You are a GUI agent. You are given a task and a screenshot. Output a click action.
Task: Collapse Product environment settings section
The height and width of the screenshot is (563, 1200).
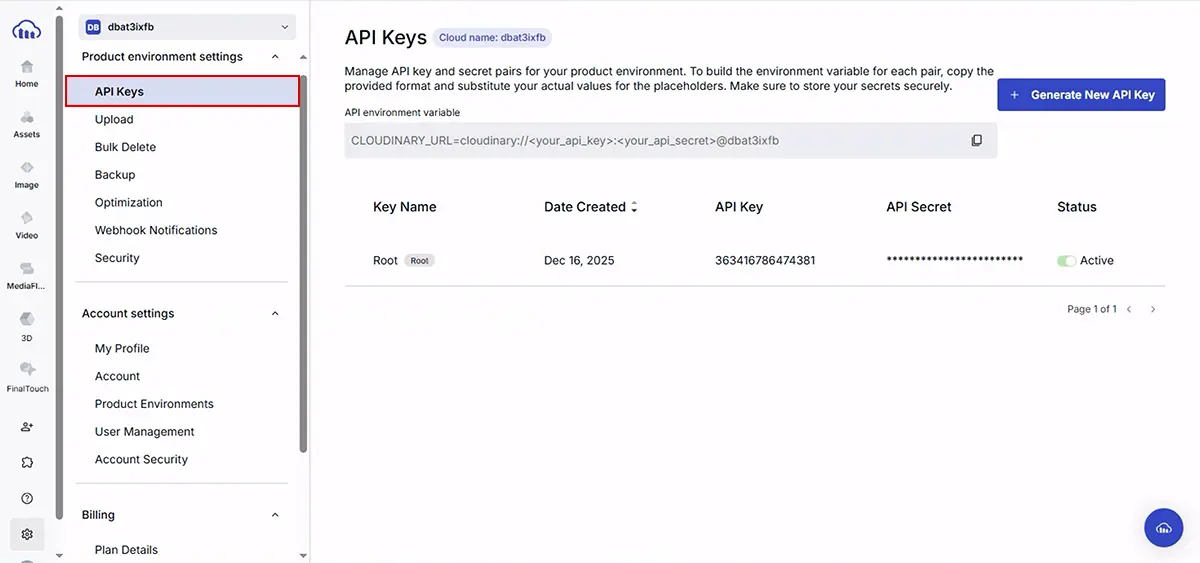[276, 57]
